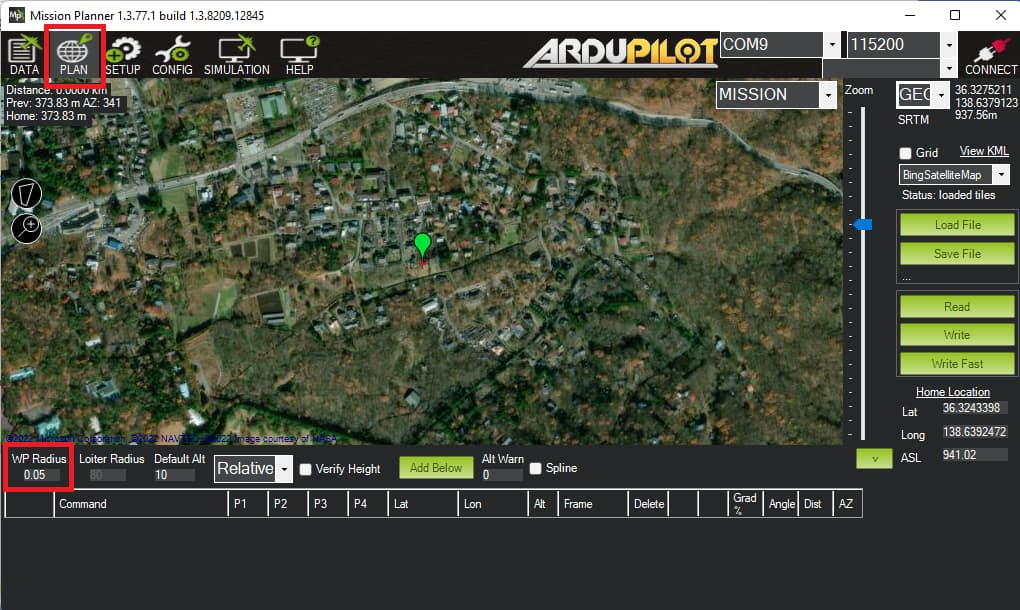Screen dimensions: 1020x610
Task: Click the Read button
Action: pos(957,306)
